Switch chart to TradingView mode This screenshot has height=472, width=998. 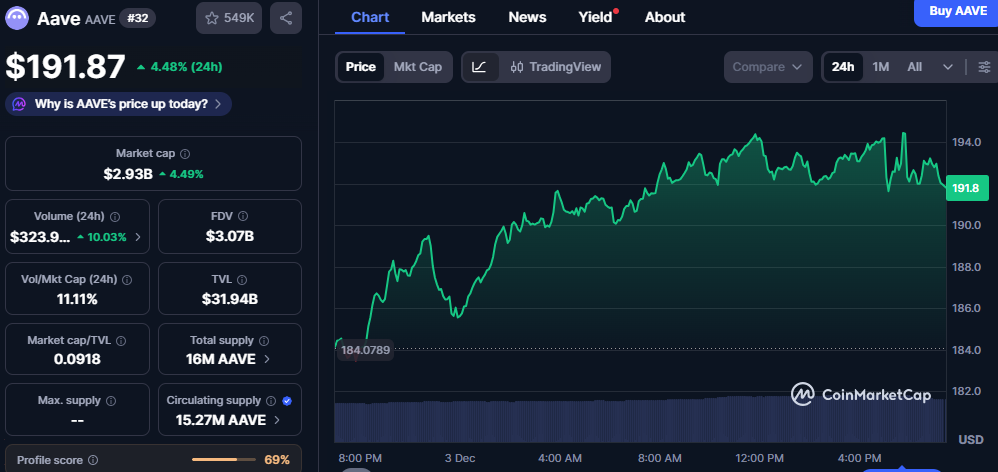point(556,67)
